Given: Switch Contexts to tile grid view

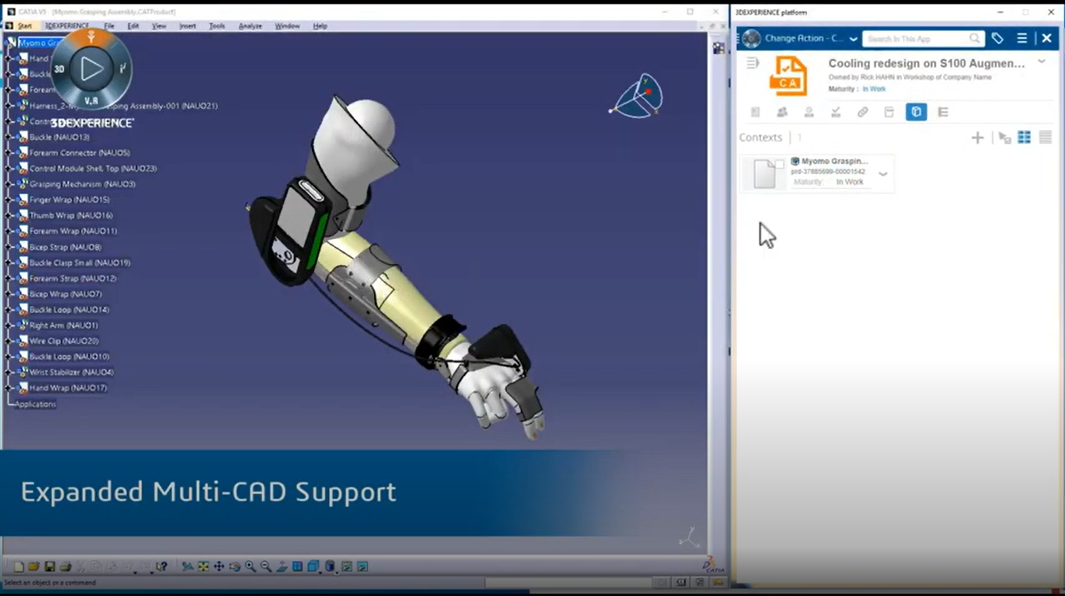Looking at the screenshot, I should coord(1024,138).
